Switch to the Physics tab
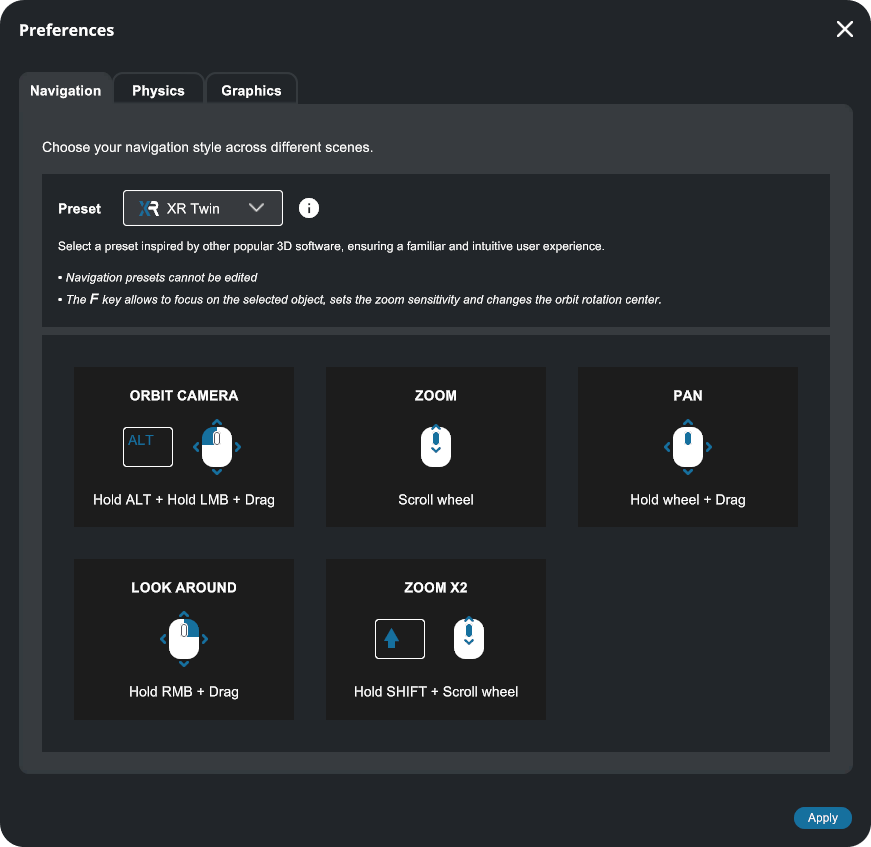 click(x=158, y=89)
